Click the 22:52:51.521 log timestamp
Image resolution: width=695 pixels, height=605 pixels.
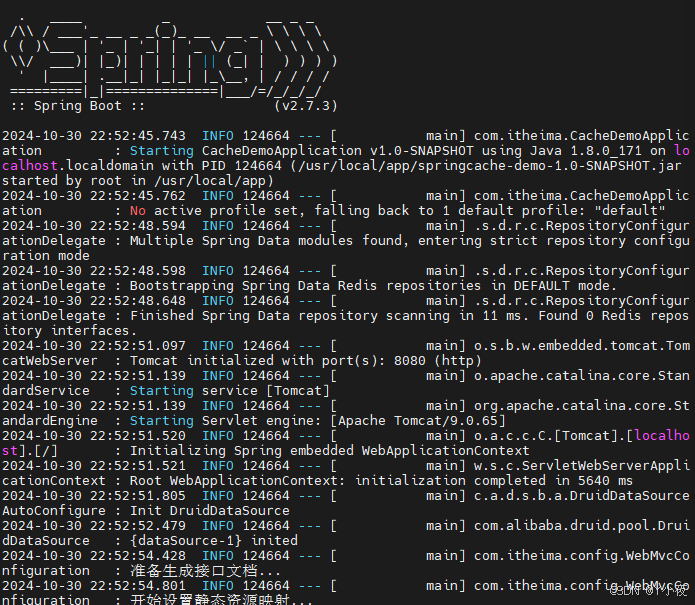click(138, 466)
